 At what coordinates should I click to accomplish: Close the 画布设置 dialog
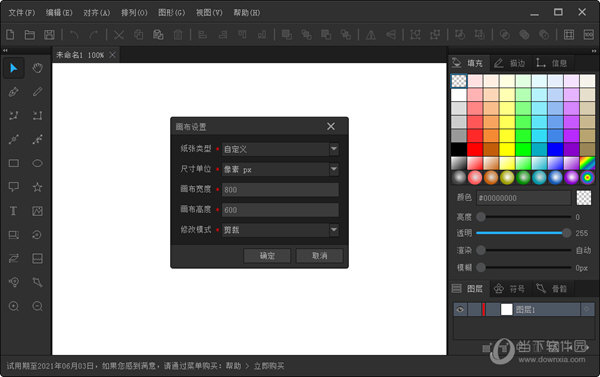tap(331, 126)
